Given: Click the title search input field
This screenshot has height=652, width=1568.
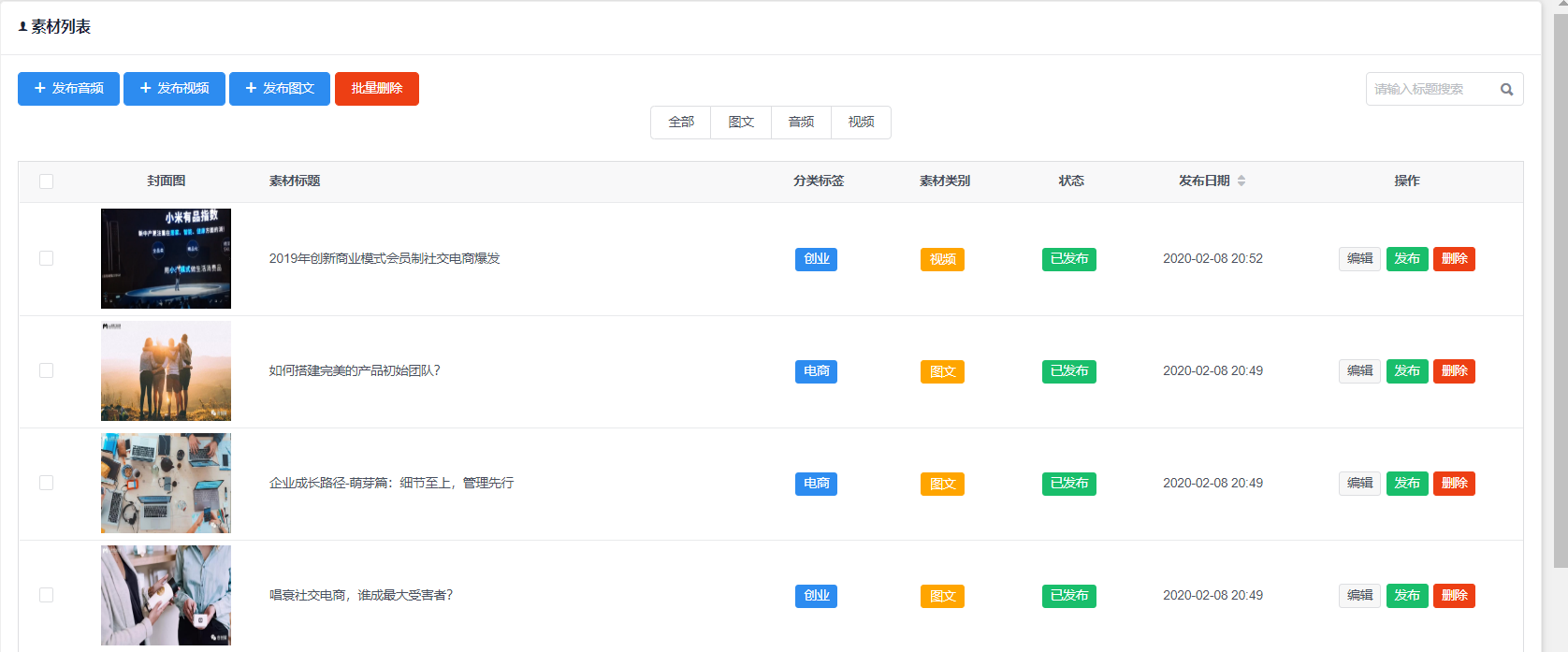Looking at the screenshot, I should click(x=1430, y=90).
